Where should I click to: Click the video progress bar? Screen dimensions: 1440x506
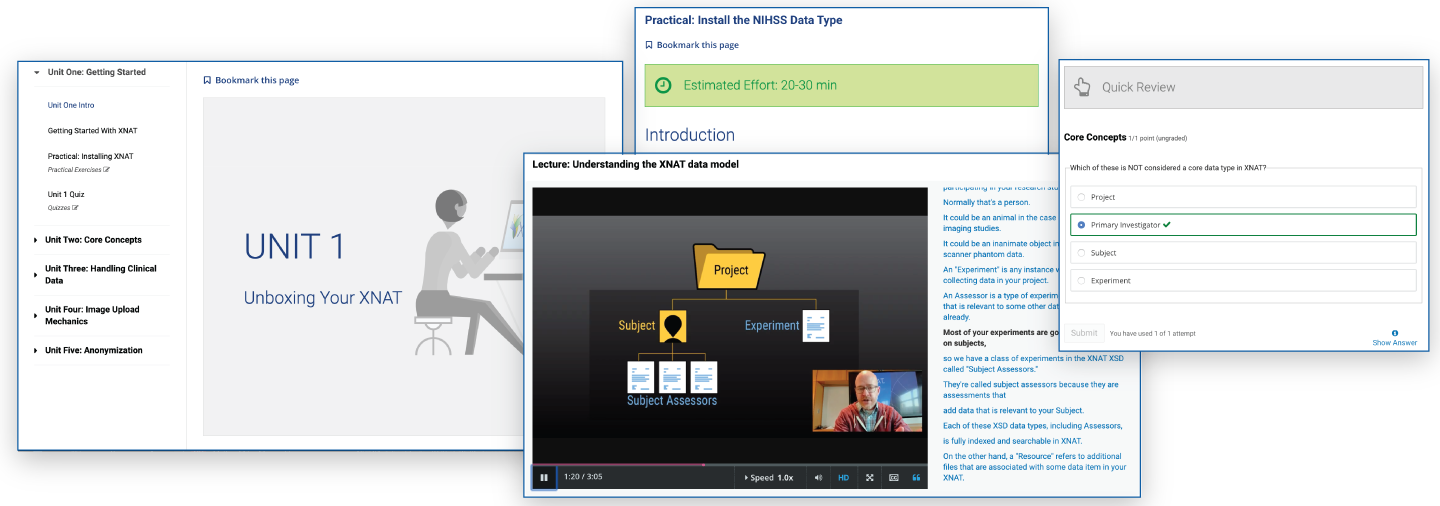click(x=730, y=464)
